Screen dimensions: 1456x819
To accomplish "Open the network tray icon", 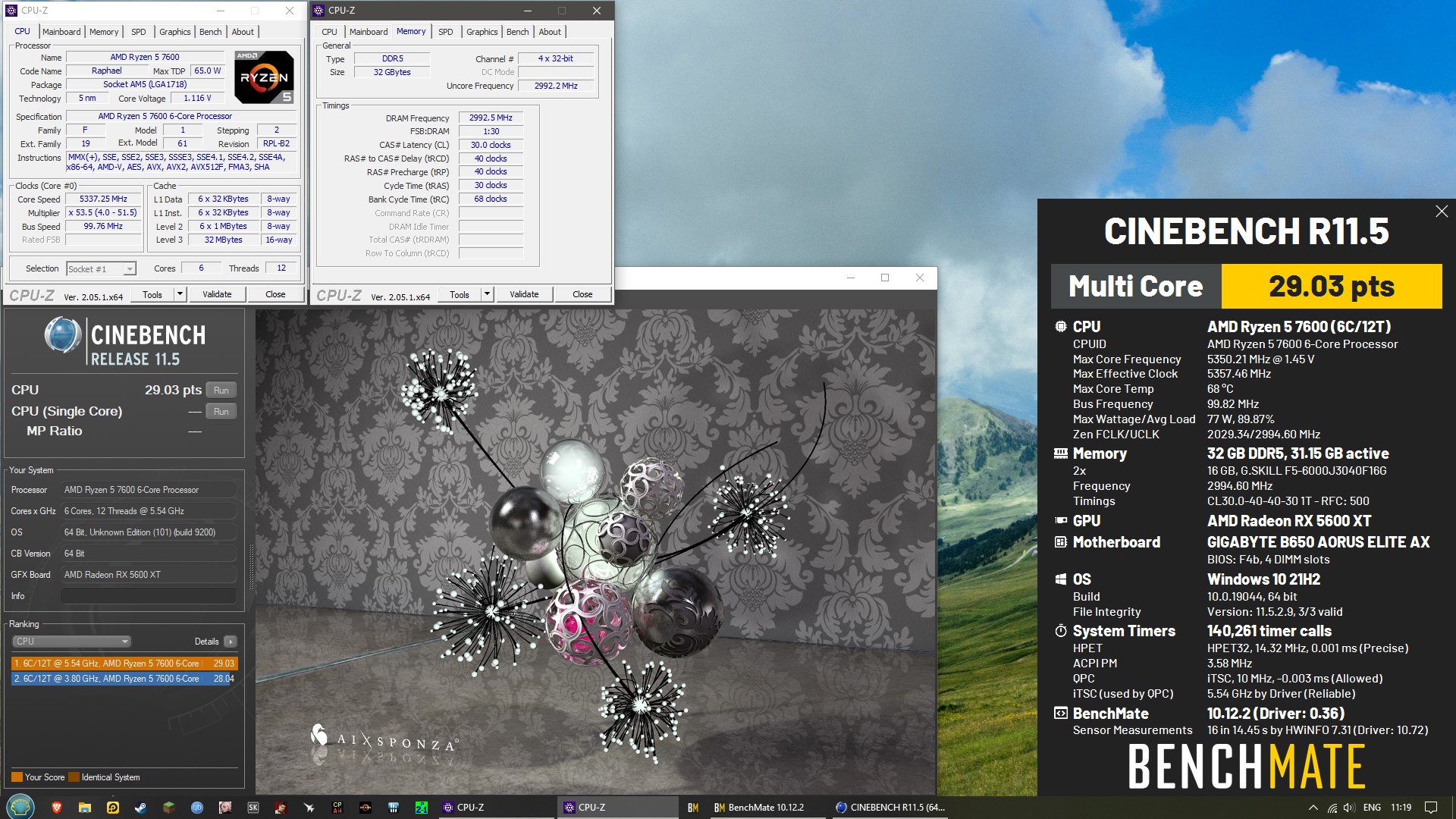I will tap(1332, 808).
